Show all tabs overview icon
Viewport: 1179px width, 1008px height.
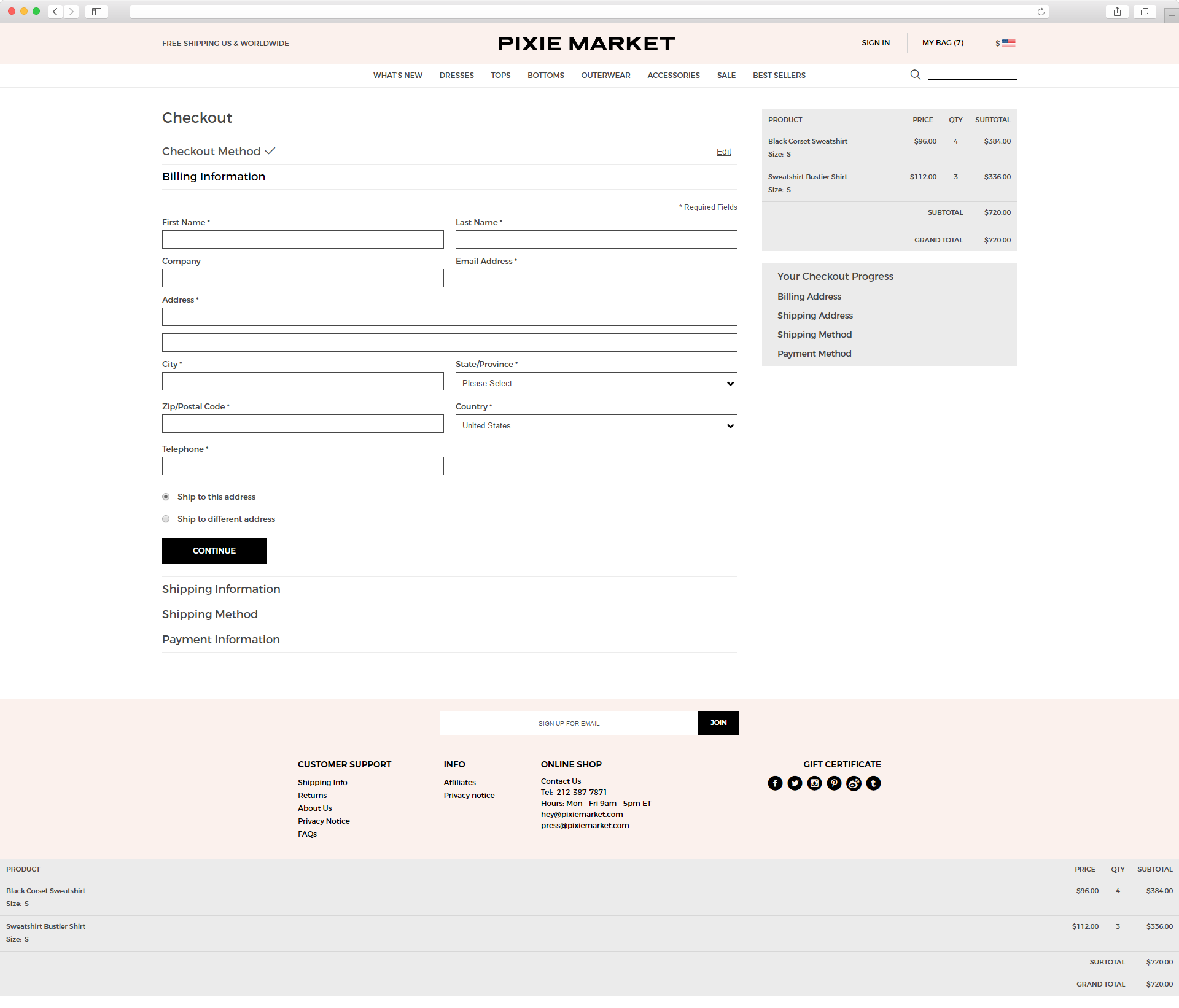(1145, 12)
